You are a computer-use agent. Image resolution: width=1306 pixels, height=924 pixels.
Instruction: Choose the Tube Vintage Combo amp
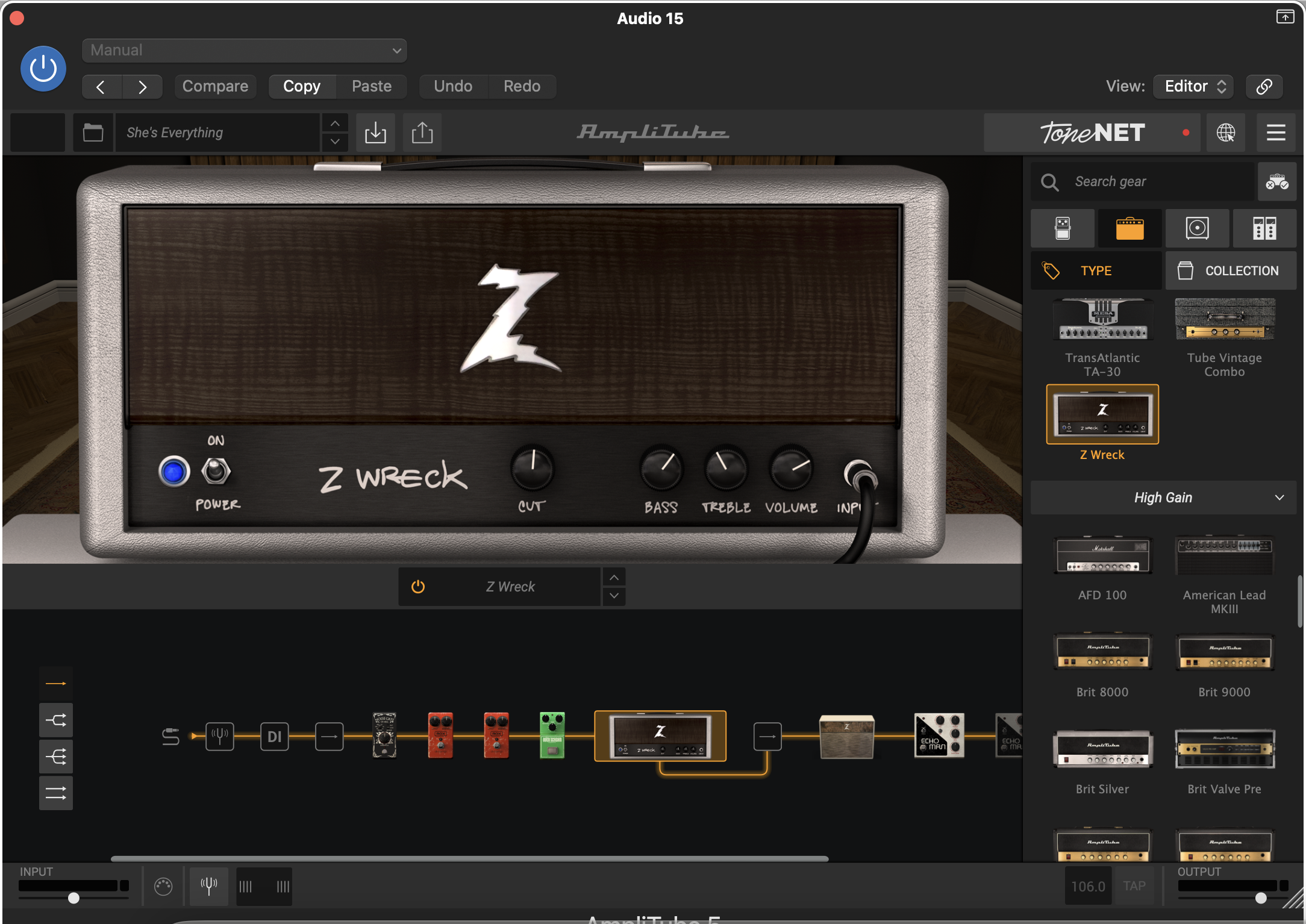1224,339
